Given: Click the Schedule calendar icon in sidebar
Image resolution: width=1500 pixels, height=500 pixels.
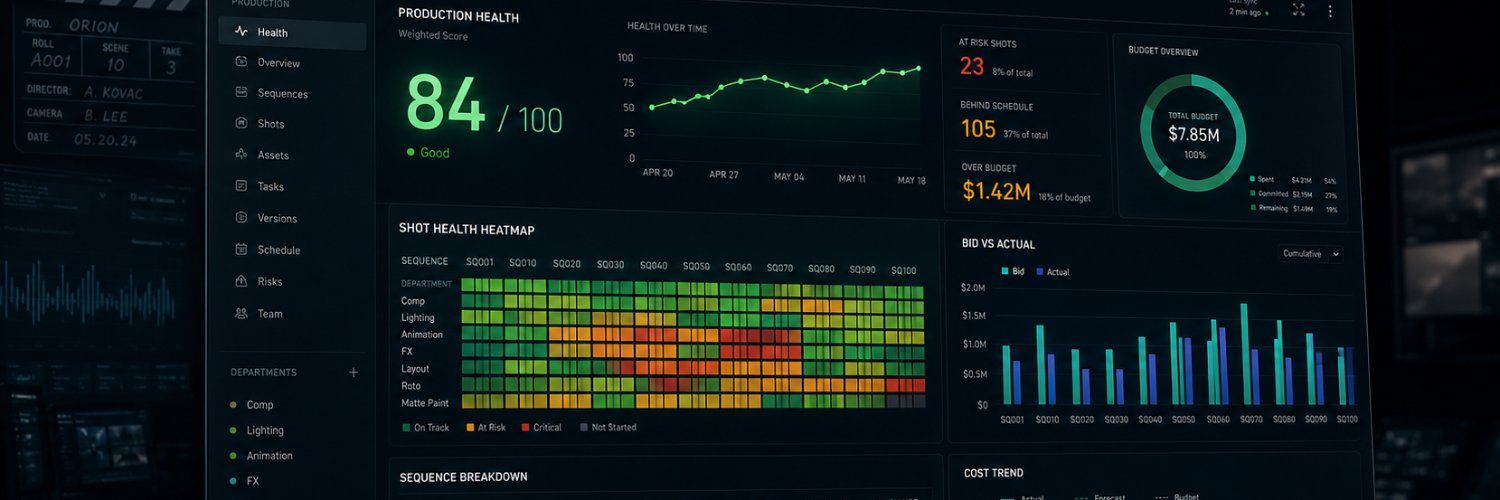Looking at the screenshot, I should coord(240,249).
